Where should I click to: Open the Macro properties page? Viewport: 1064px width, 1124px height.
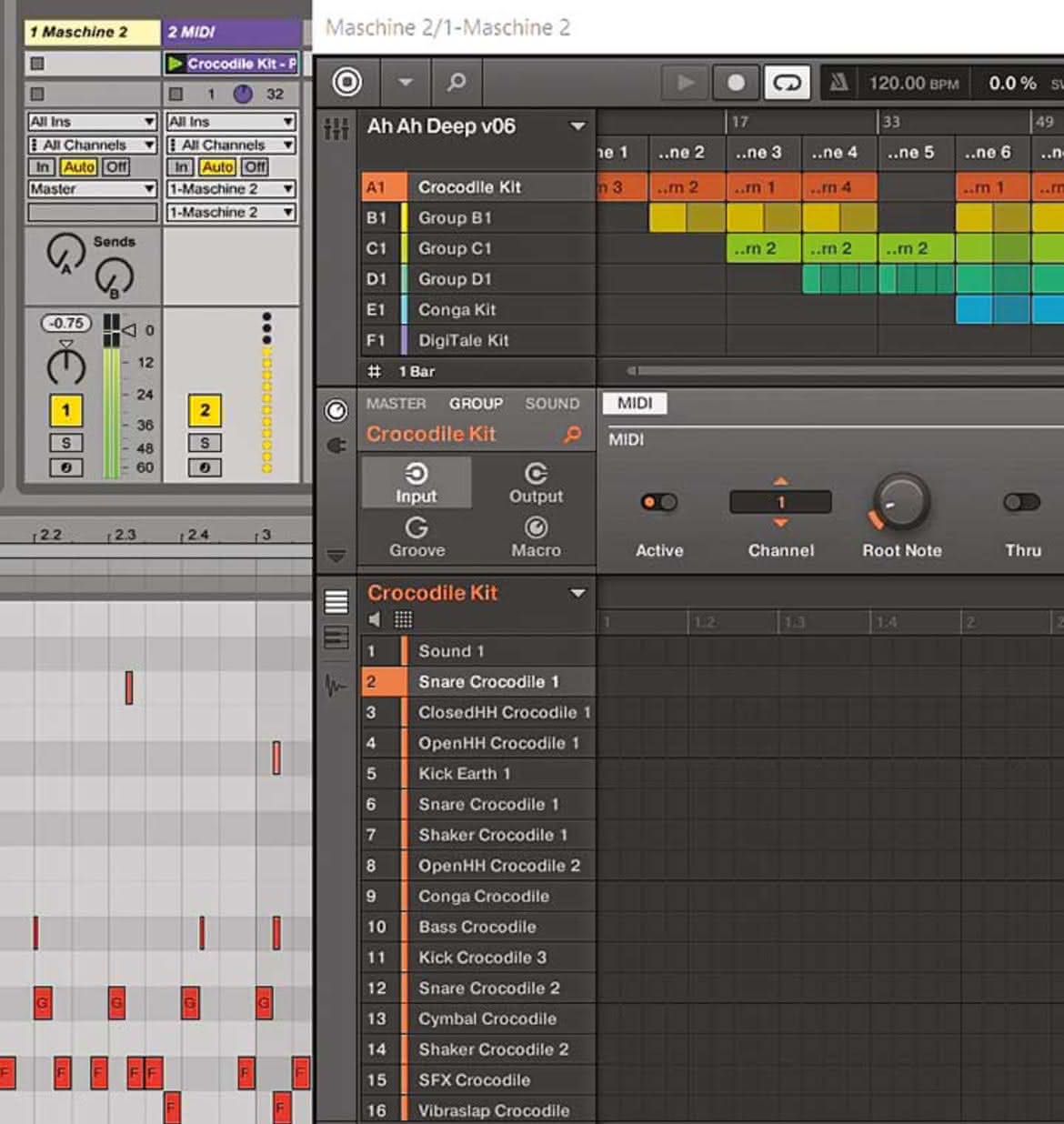click(537, 537)
